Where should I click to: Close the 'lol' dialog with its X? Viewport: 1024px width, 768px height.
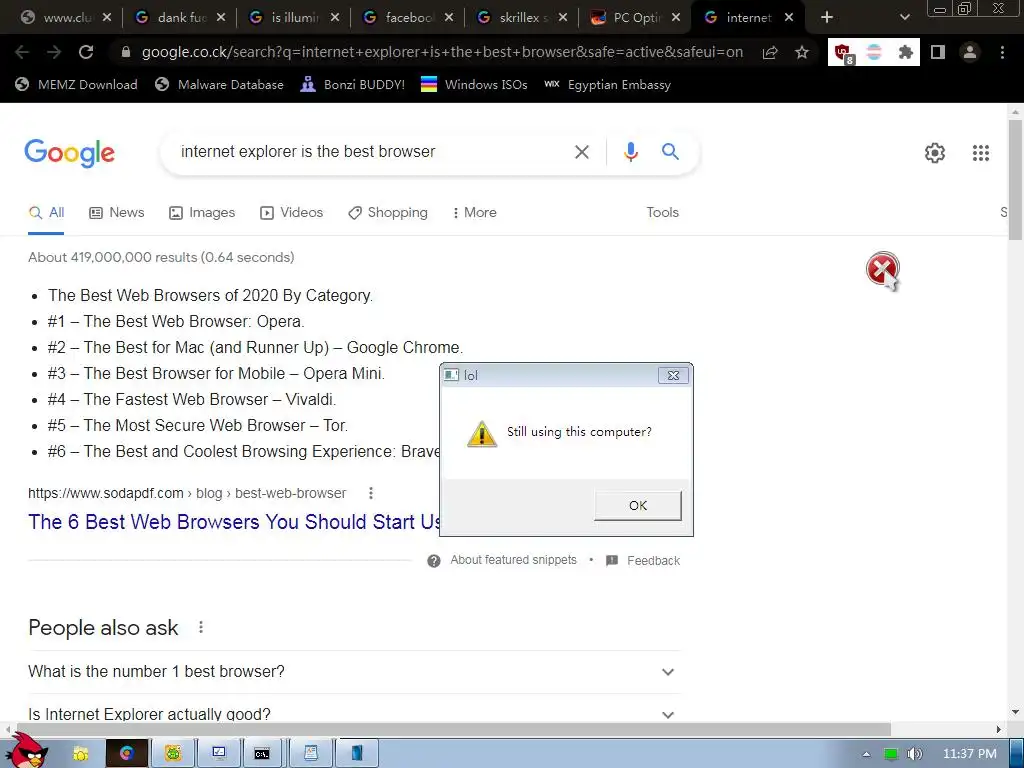673,376
